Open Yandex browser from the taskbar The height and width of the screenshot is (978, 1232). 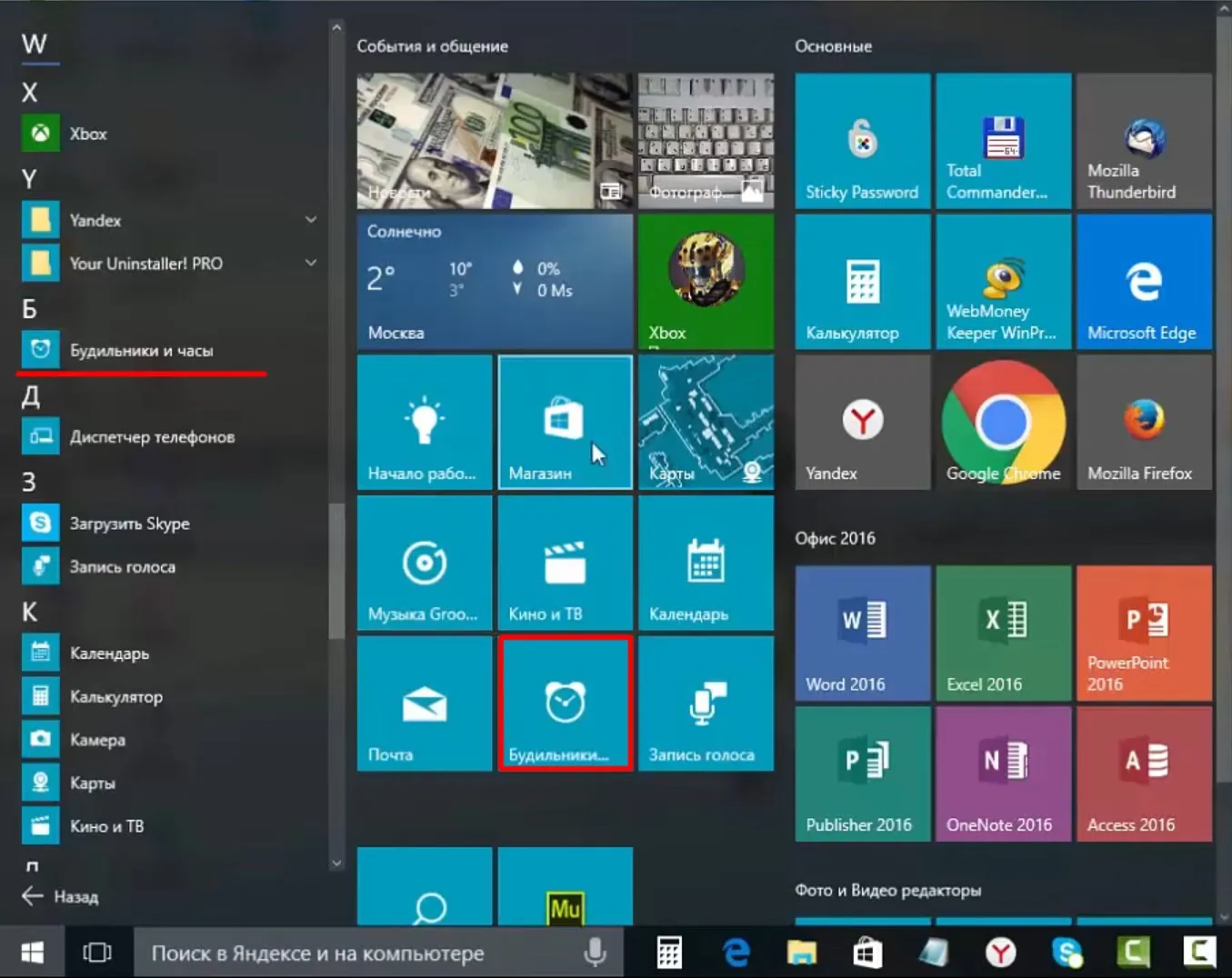click(1000, 953)
